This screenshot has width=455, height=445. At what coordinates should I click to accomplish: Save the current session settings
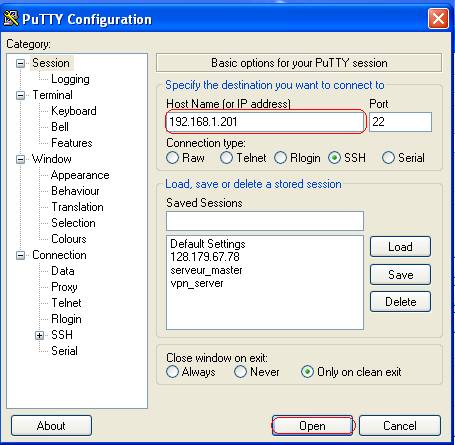tap(400, 275)
